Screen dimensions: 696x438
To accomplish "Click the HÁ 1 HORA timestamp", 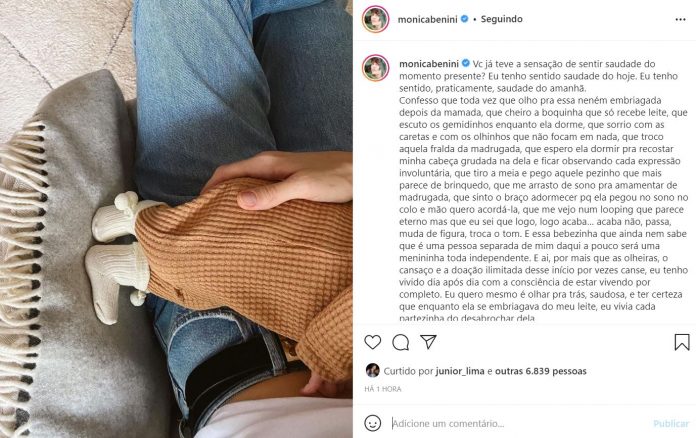I will [383, 389].
